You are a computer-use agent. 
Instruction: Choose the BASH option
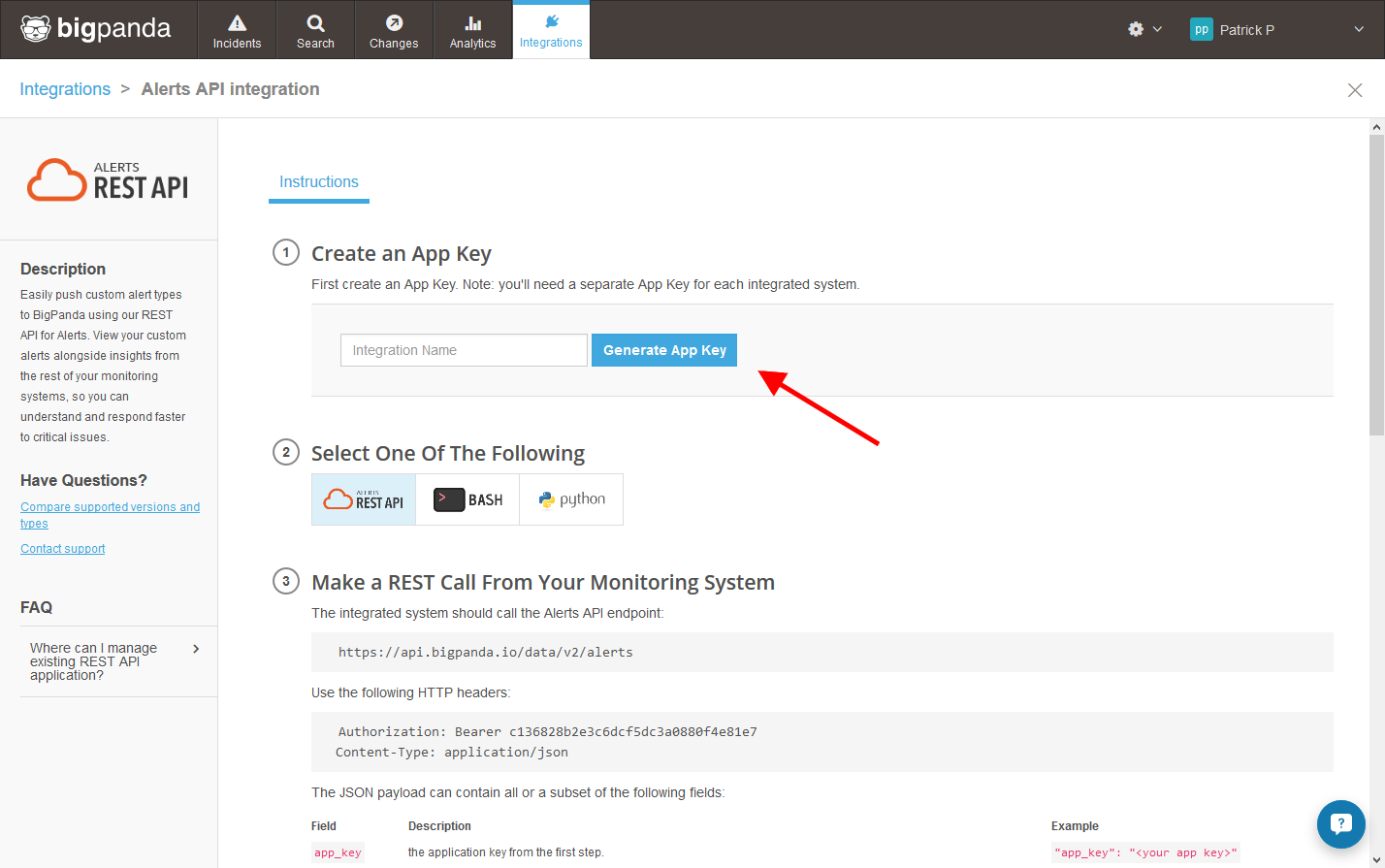point(467,499)
